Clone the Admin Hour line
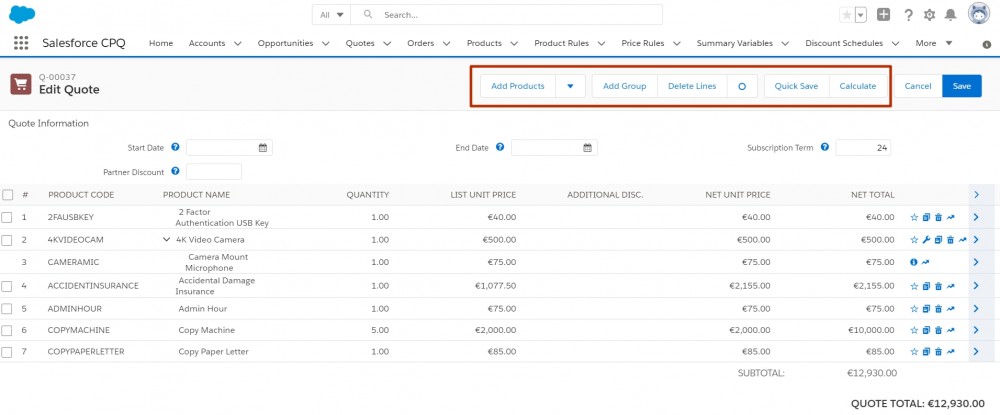1000x415 pixels. pos(926,309)
